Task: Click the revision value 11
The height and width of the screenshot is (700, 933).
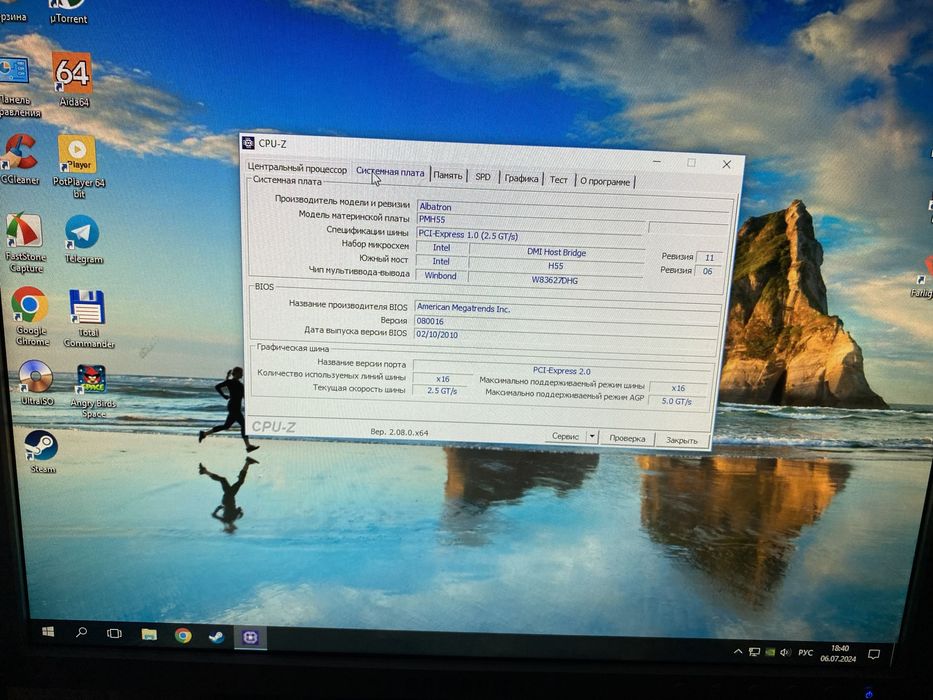Action: tap(709, 257)
